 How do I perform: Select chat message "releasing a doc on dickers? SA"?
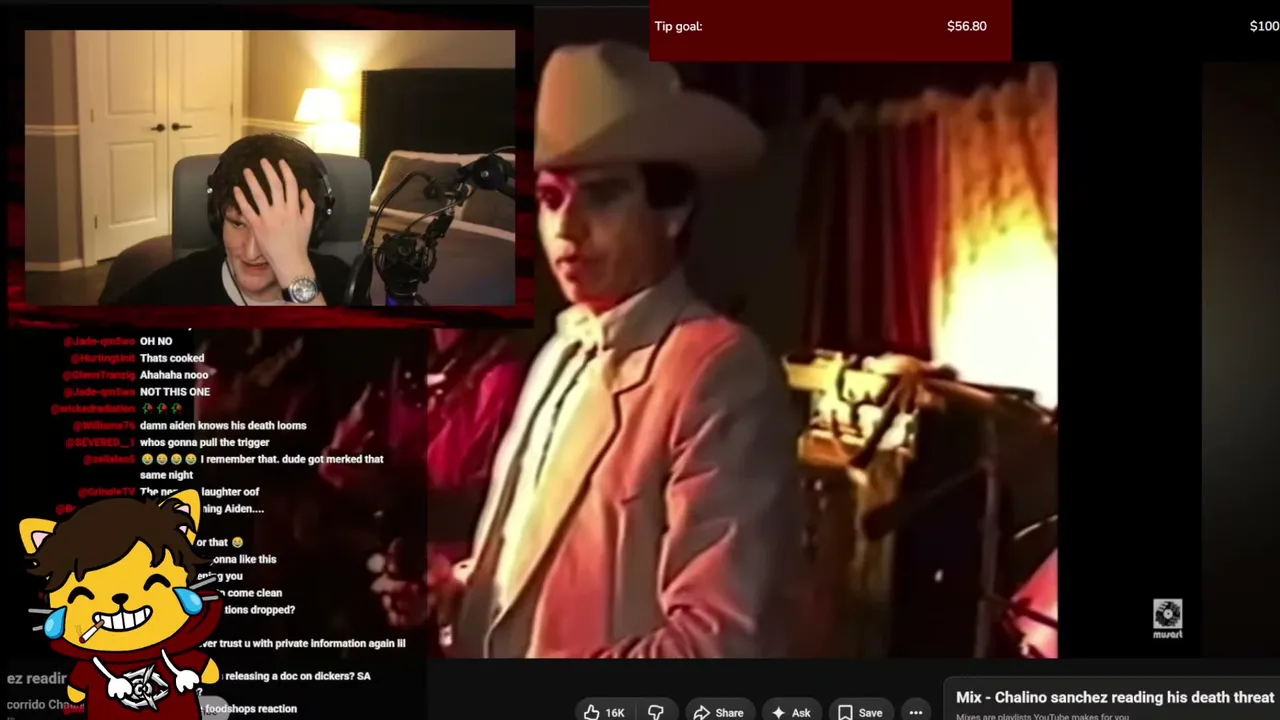297,676
